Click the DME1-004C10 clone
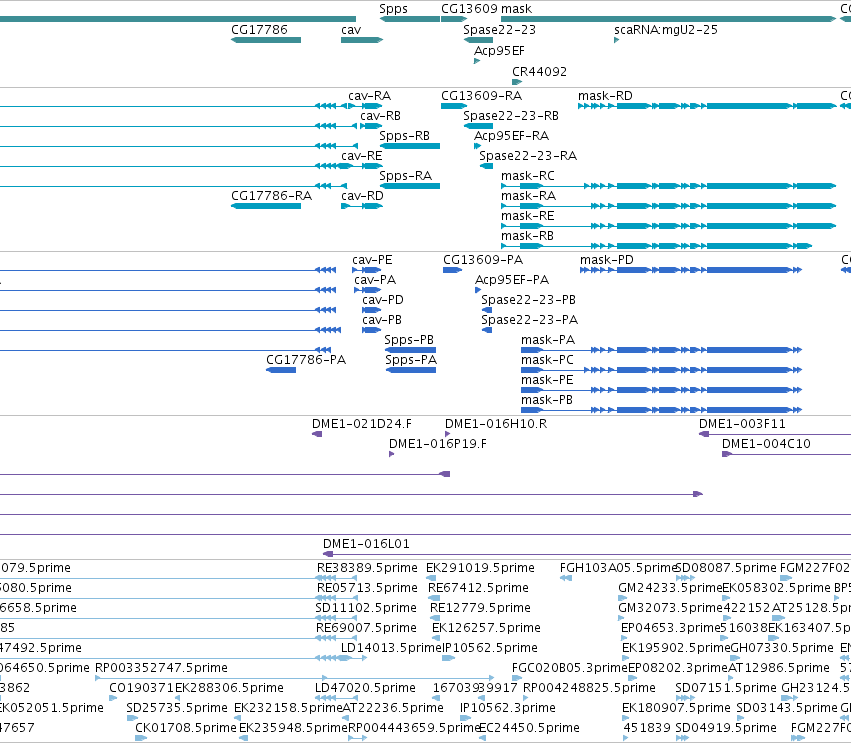The image size is (851, 743). (x=786, y=454)
